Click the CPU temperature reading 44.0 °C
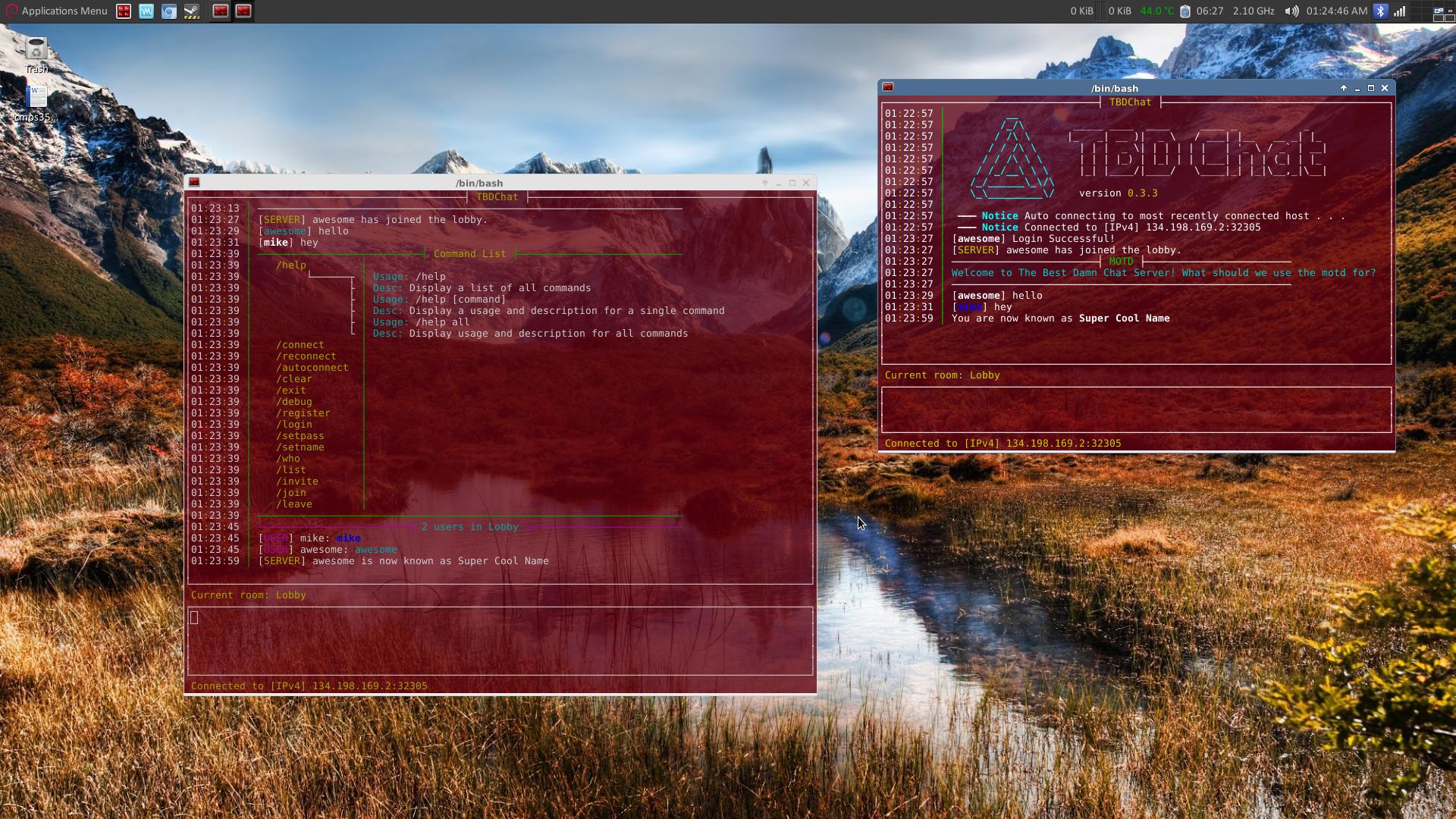The width and height of the screenshot is (1456, 819). (1156, 11)
